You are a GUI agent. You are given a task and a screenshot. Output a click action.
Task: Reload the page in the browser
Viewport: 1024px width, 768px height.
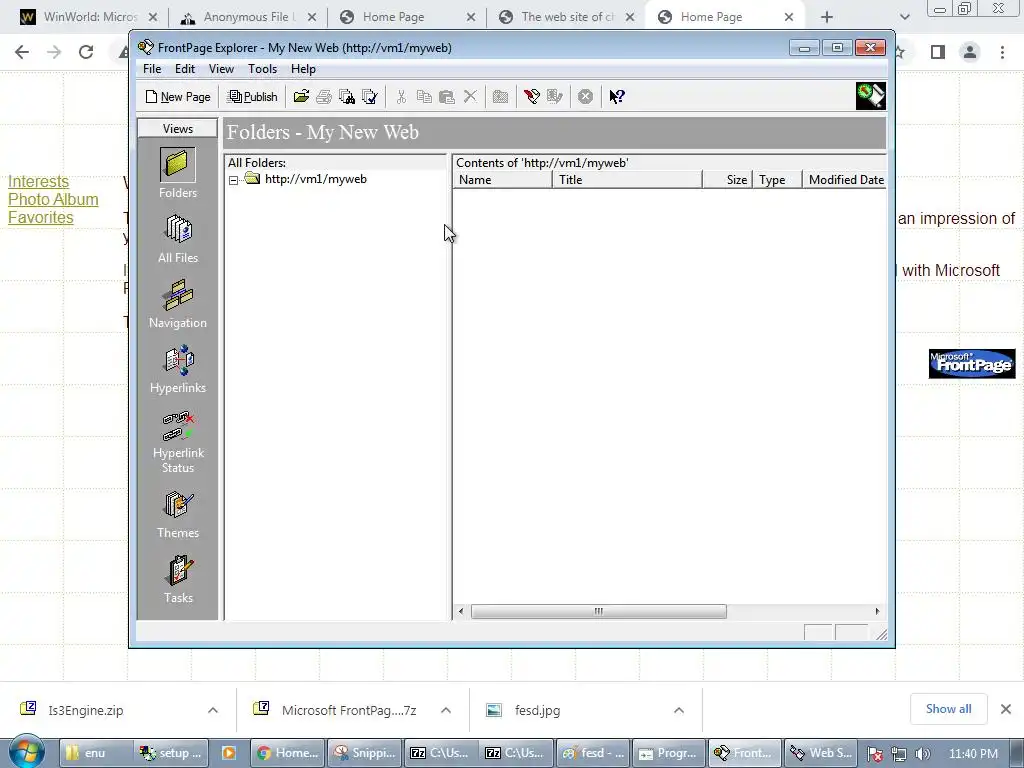click(x=86, y=52)
